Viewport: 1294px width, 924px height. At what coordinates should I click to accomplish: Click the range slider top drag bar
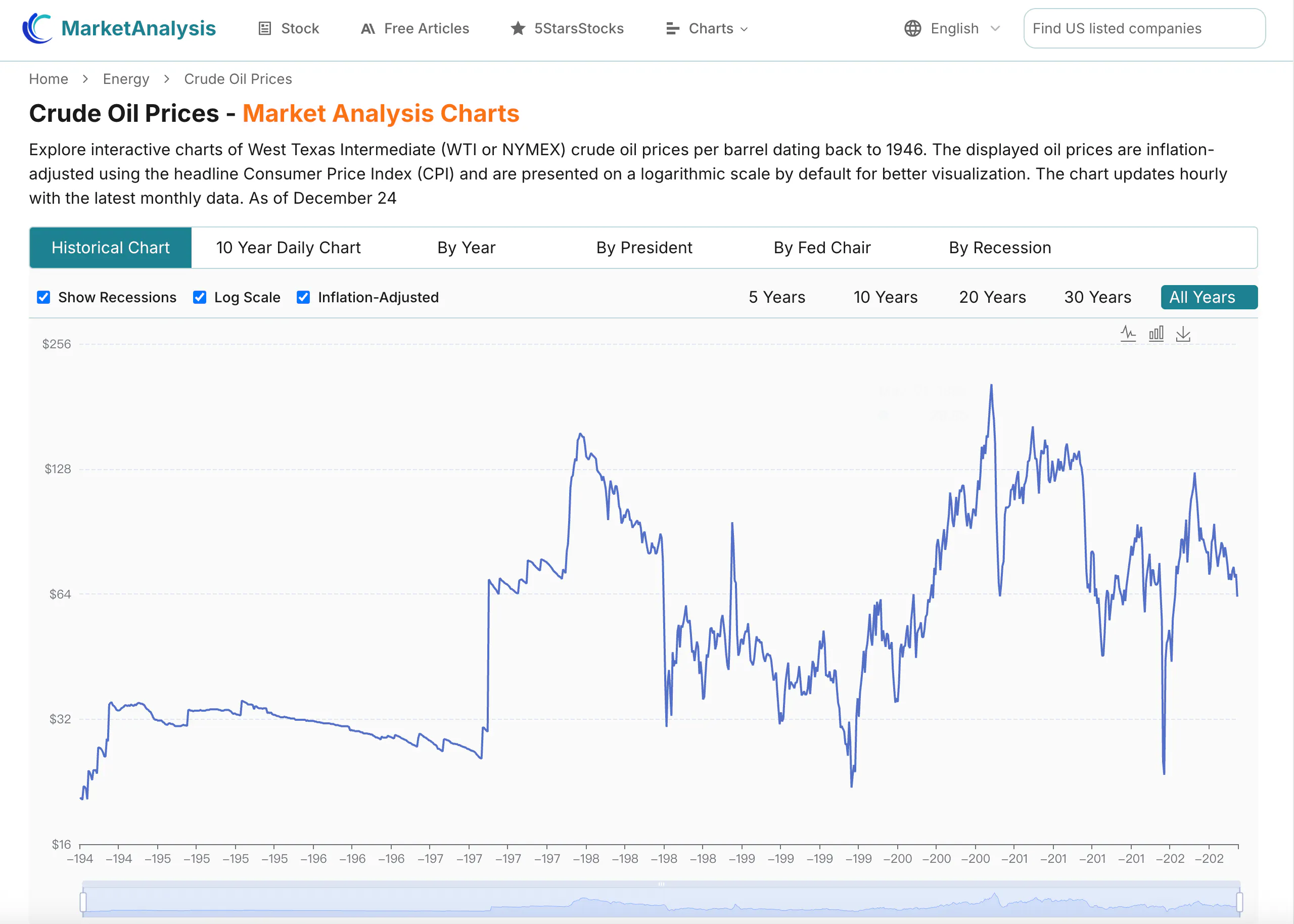[x=661, y=884]
